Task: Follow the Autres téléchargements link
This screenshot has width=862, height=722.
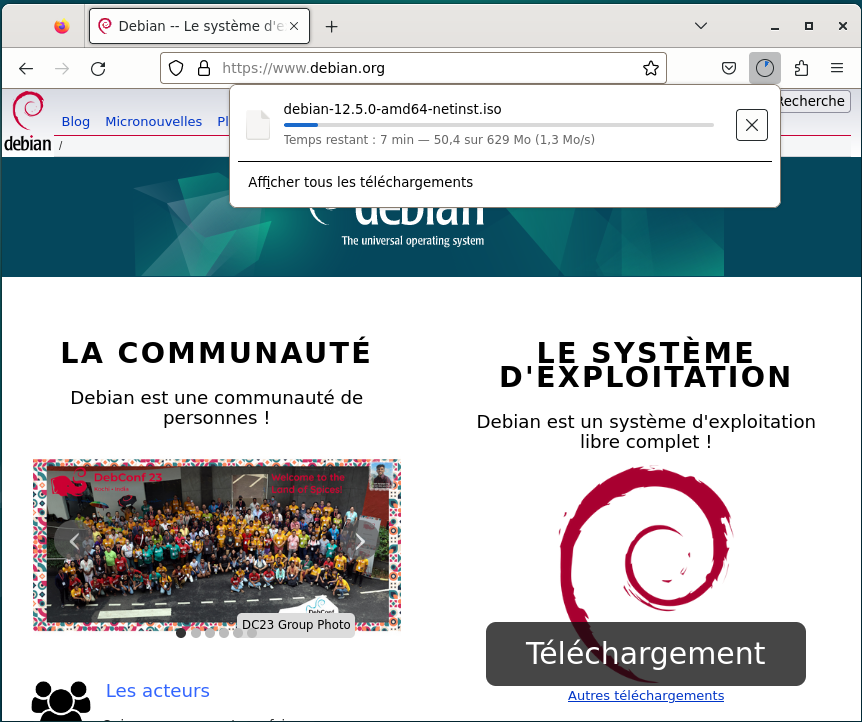Action: [646, 696]
